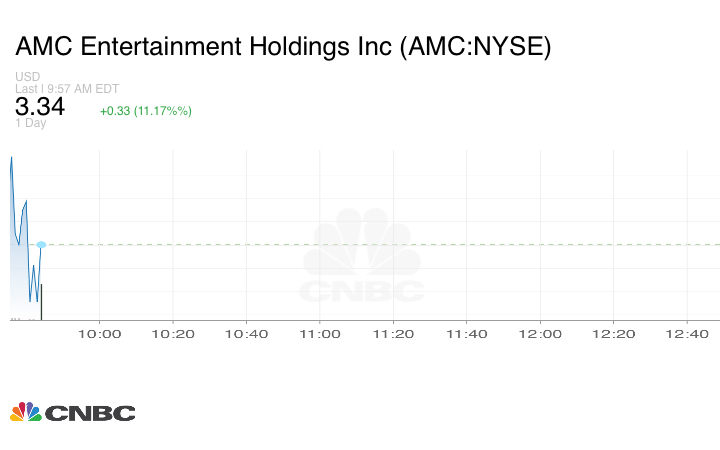The width and height of the screenshot is (720, 450).
Task: Click the 3.34 last price value
Action: (x=40, y=107)
